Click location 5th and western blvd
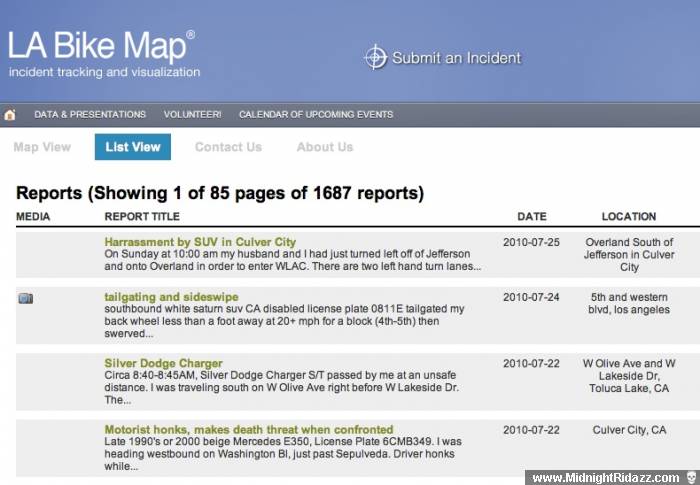The height and width of the screenshot is (485, 700). tap(629, 303)
